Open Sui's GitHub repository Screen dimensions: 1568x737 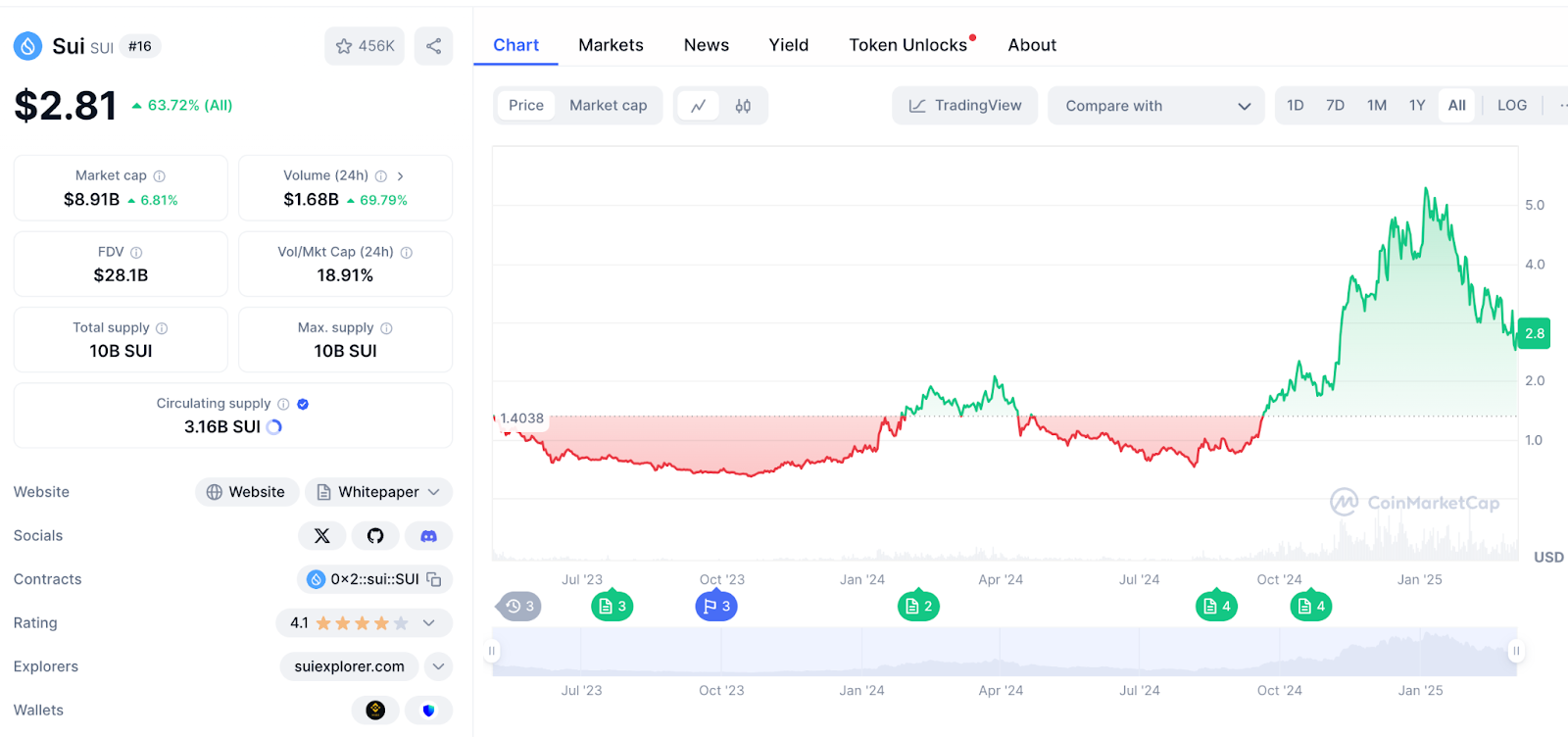click(375, 536)
